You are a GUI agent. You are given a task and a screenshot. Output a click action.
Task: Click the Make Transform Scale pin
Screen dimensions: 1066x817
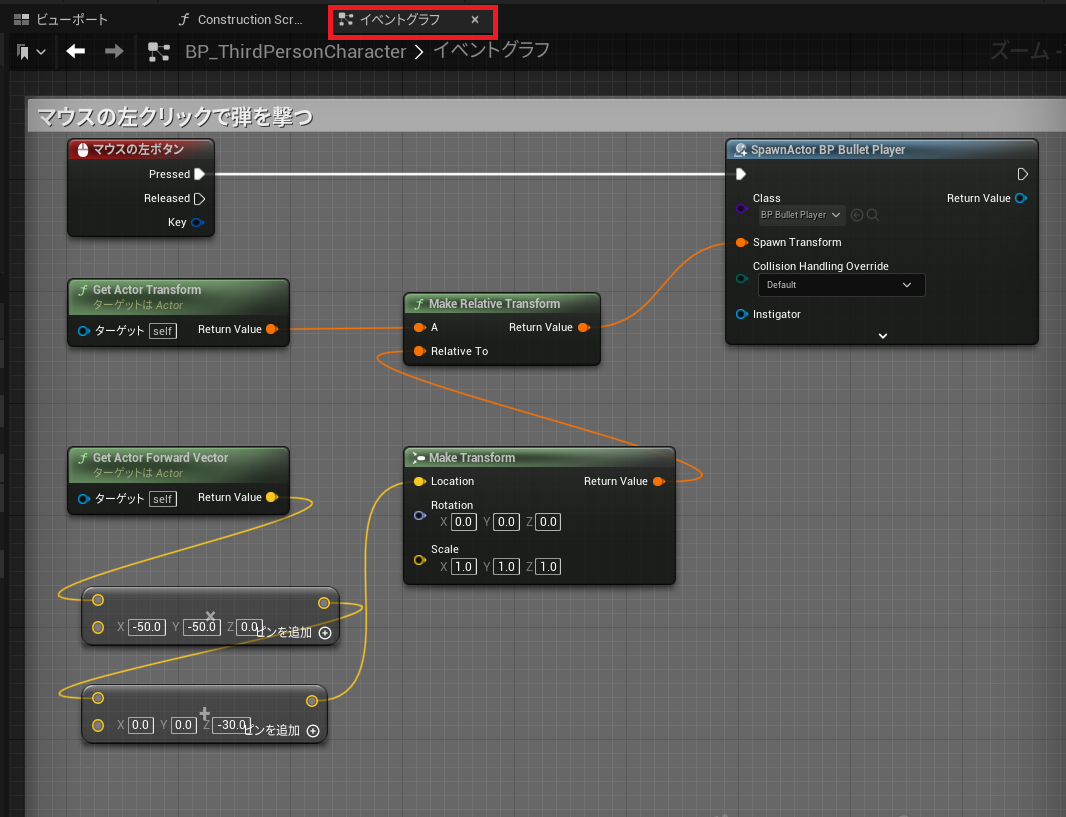pos(419,560)
